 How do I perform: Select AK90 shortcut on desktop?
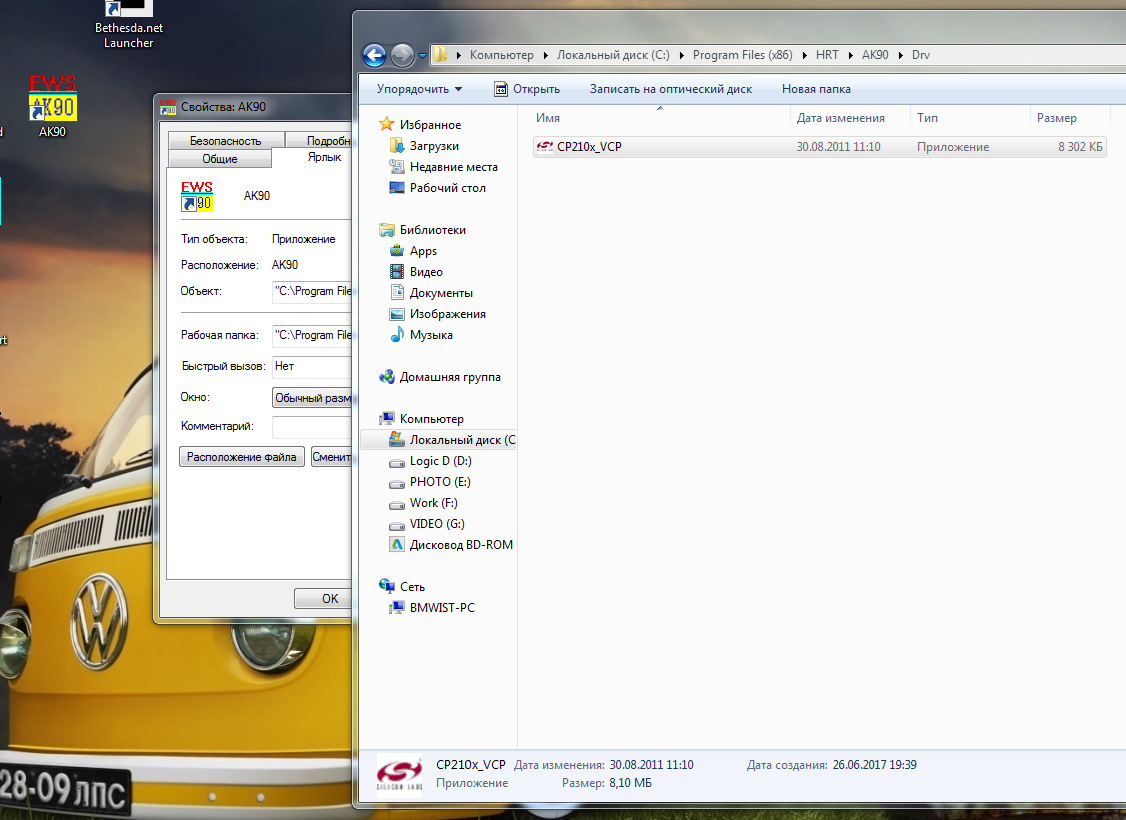pyautogui.click(x=52, y=106)
